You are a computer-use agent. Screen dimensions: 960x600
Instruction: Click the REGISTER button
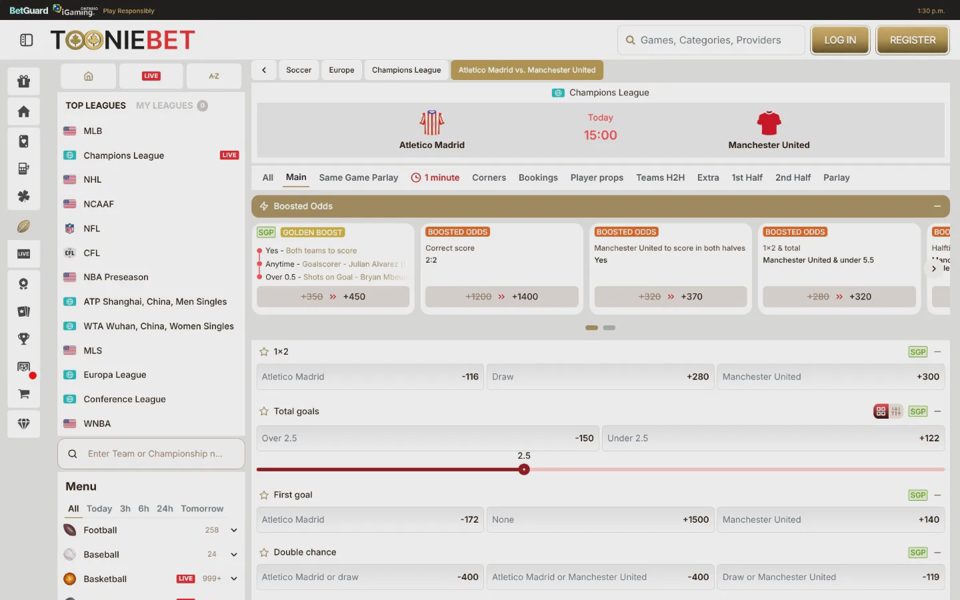point(912,40)
